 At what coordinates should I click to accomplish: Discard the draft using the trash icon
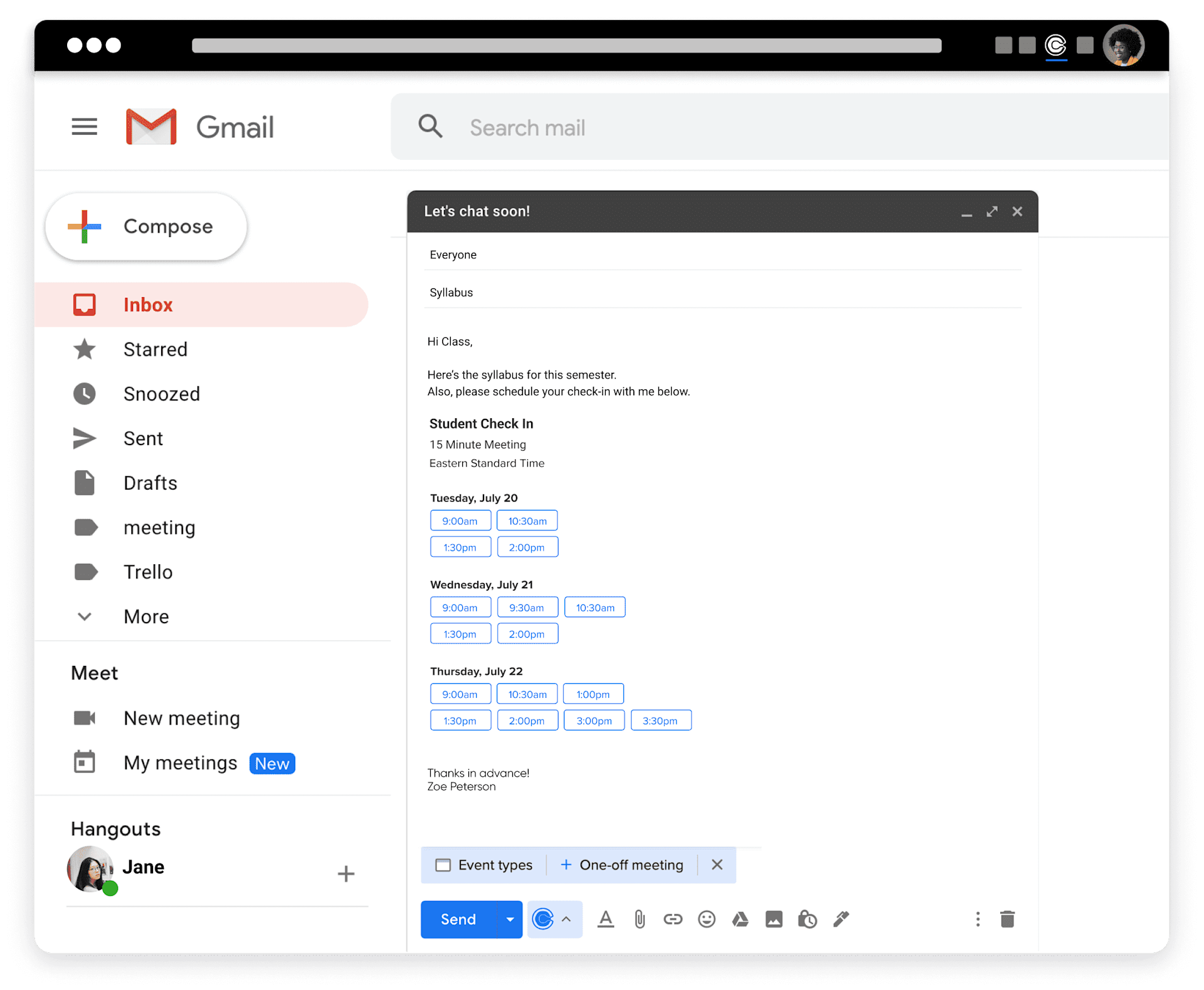(x=1008, y=919)
